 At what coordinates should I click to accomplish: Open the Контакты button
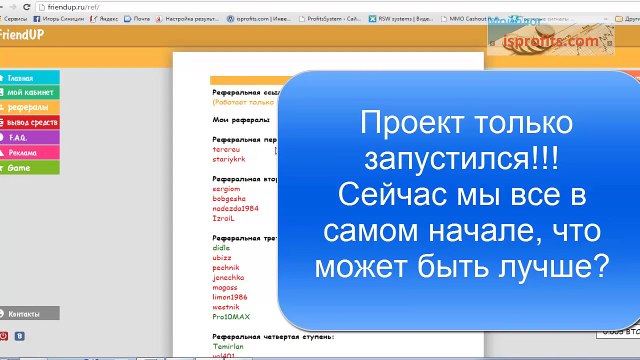[30, 313]
